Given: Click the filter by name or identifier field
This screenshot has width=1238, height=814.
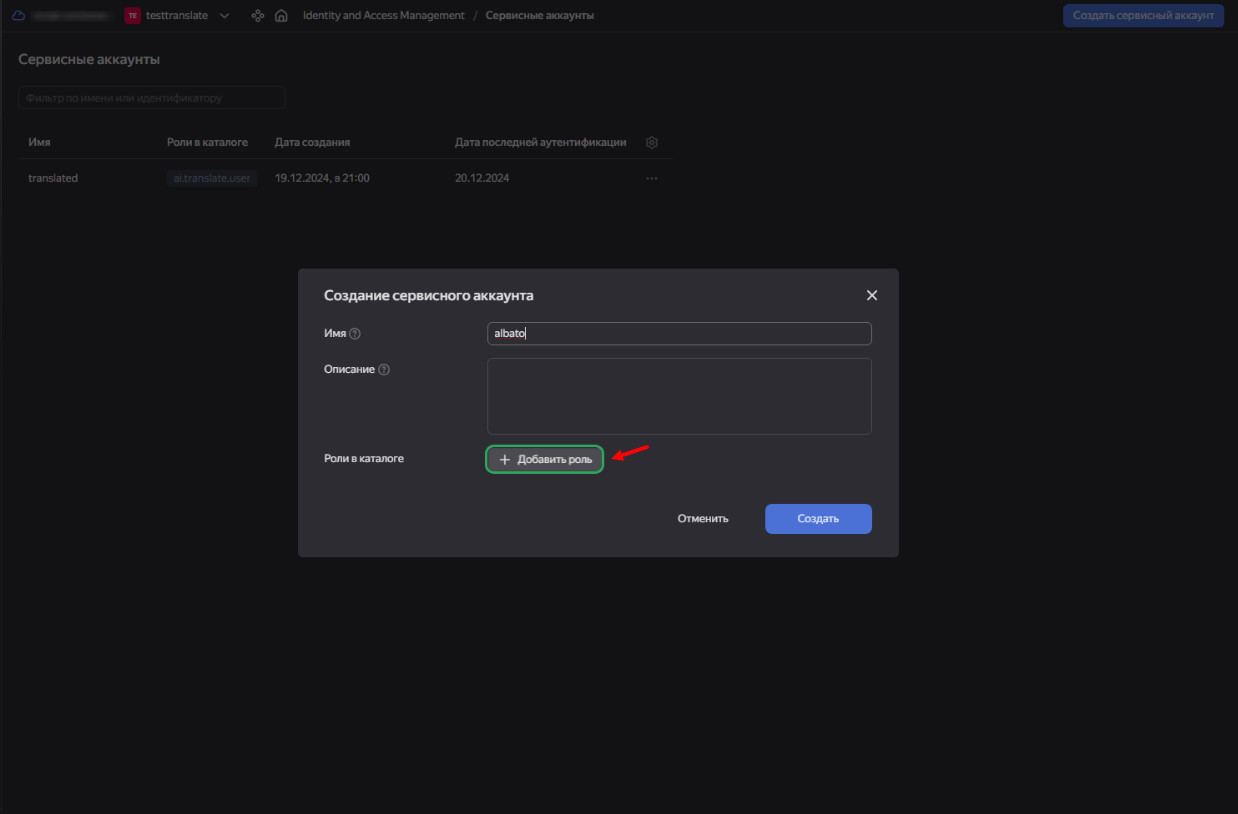Looking at the screenshot, I should [x=152, y=98].
